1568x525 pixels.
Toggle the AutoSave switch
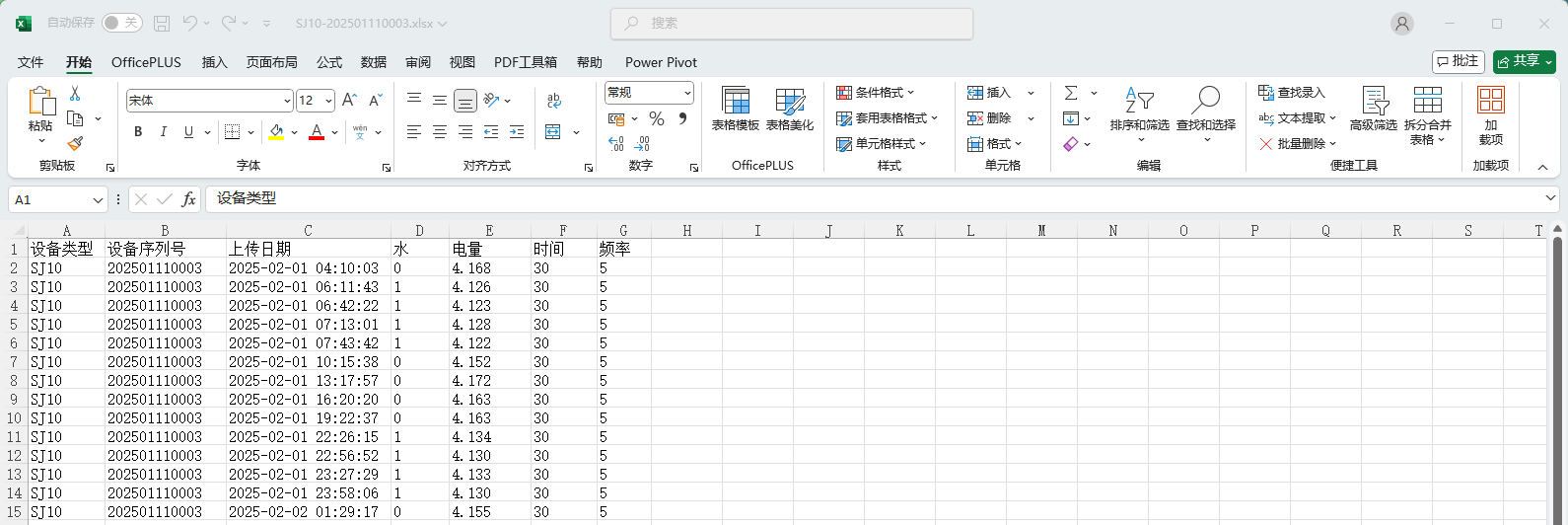tap(121, 23)
